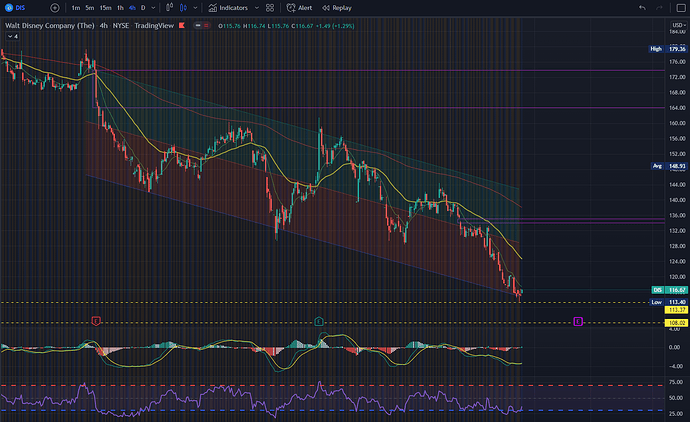Create an Alert
The image size is (690, 422).
[x=299, y=8]
